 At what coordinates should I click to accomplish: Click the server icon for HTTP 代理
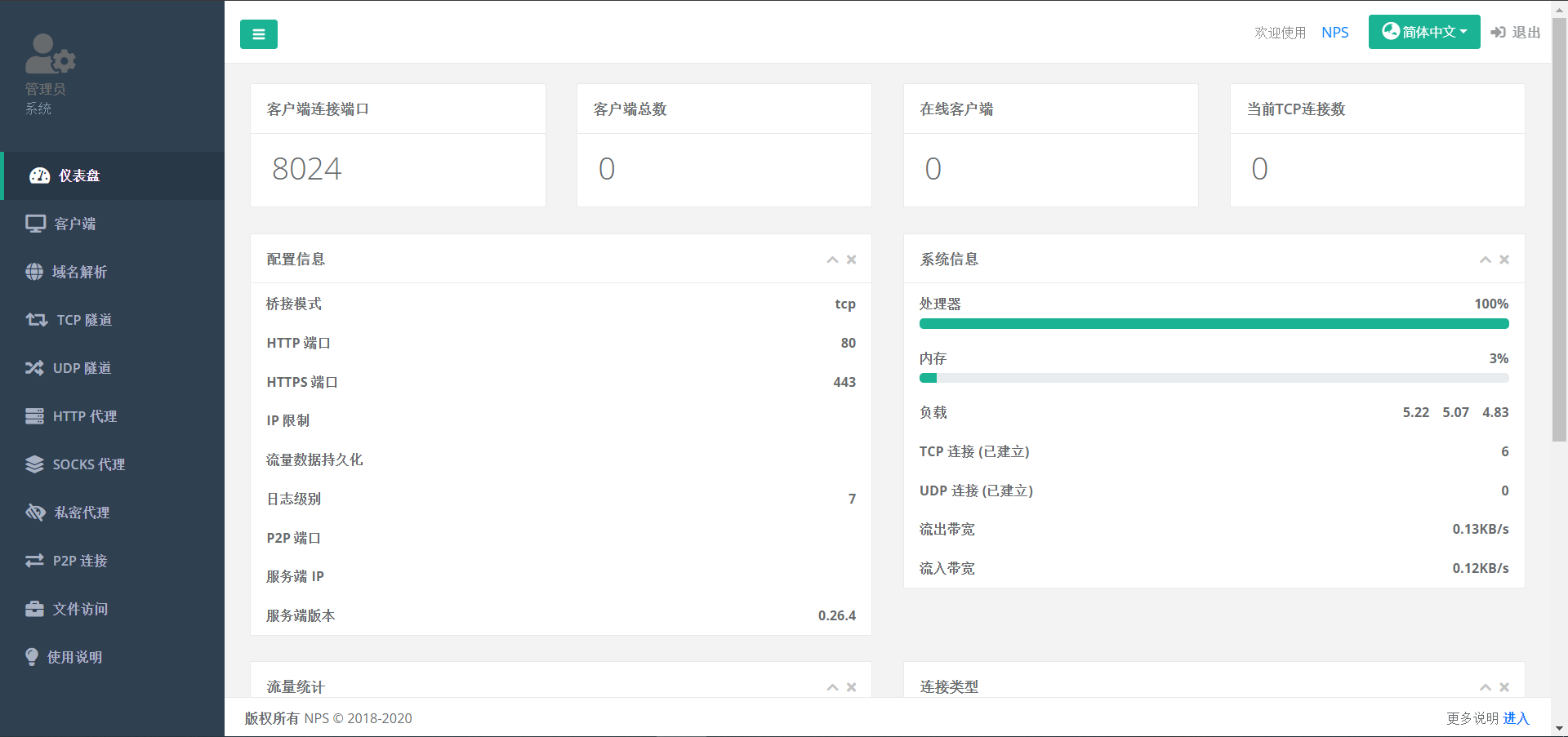[34, 416]
